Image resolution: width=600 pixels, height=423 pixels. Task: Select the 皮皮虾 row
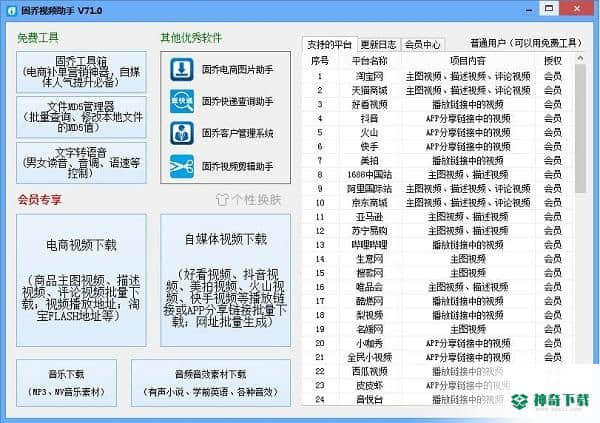click(x=438, y=385)
